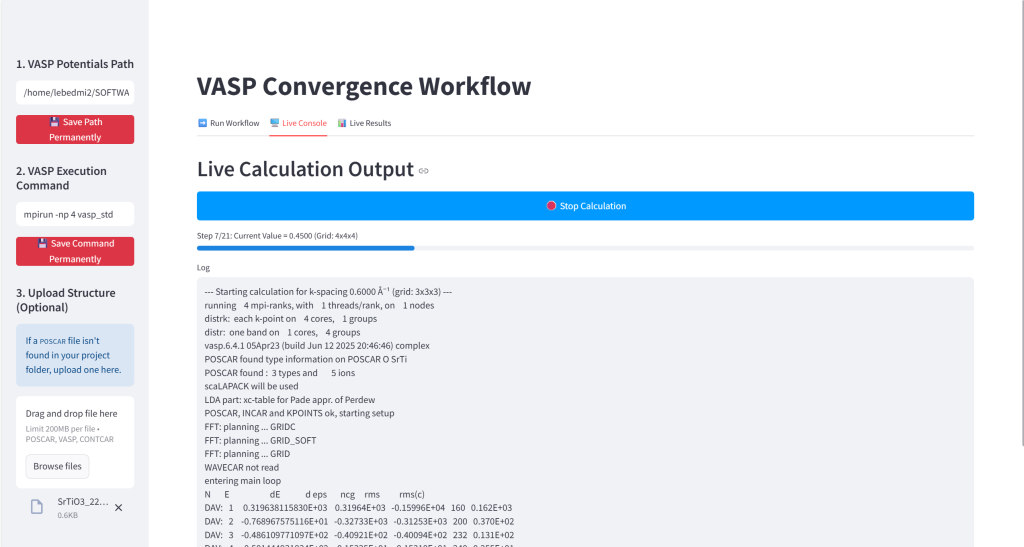Click the Step 7/21 progress bar
This screenshot has height=547, width=1024.
585,248
